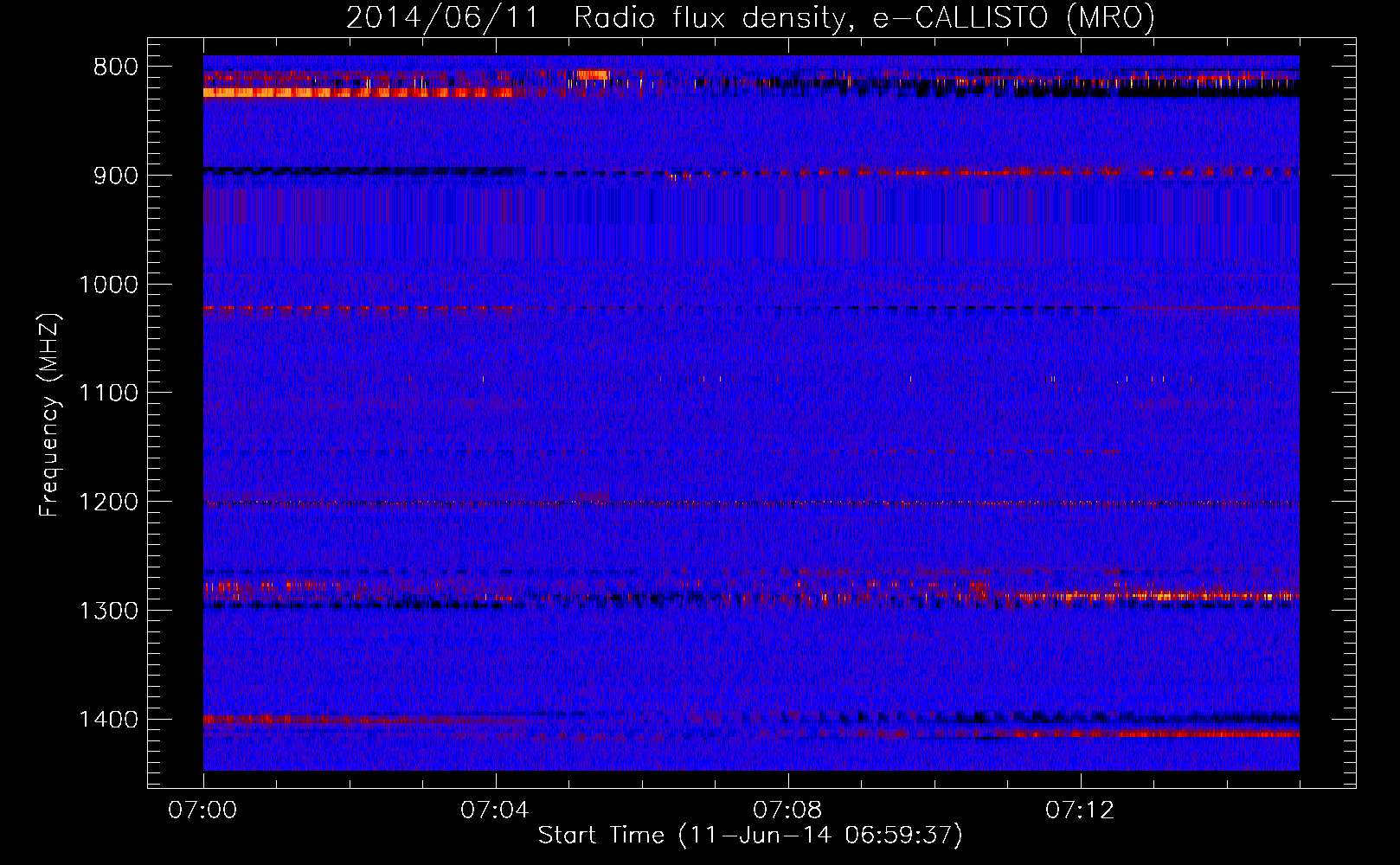Click the 'Frequency (MHZ)' axis label
Image resolution: width=1400 pixels, height=865 pixels.
pos(50,415)
